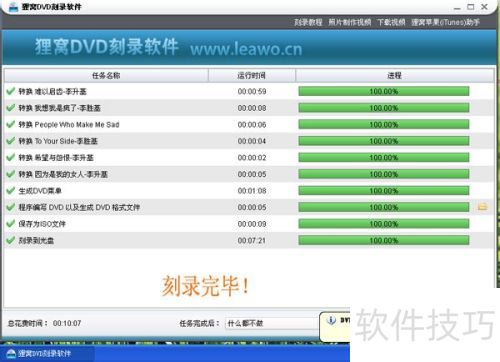Click the 进程 column header
Image resolution: width=500 pixels, height=362 pixels.
coord(394,76)
